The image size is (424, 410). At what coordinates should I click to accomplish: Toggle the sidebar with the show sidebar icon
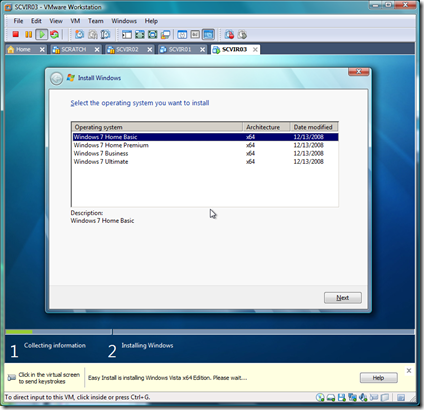tap(127, 34)
